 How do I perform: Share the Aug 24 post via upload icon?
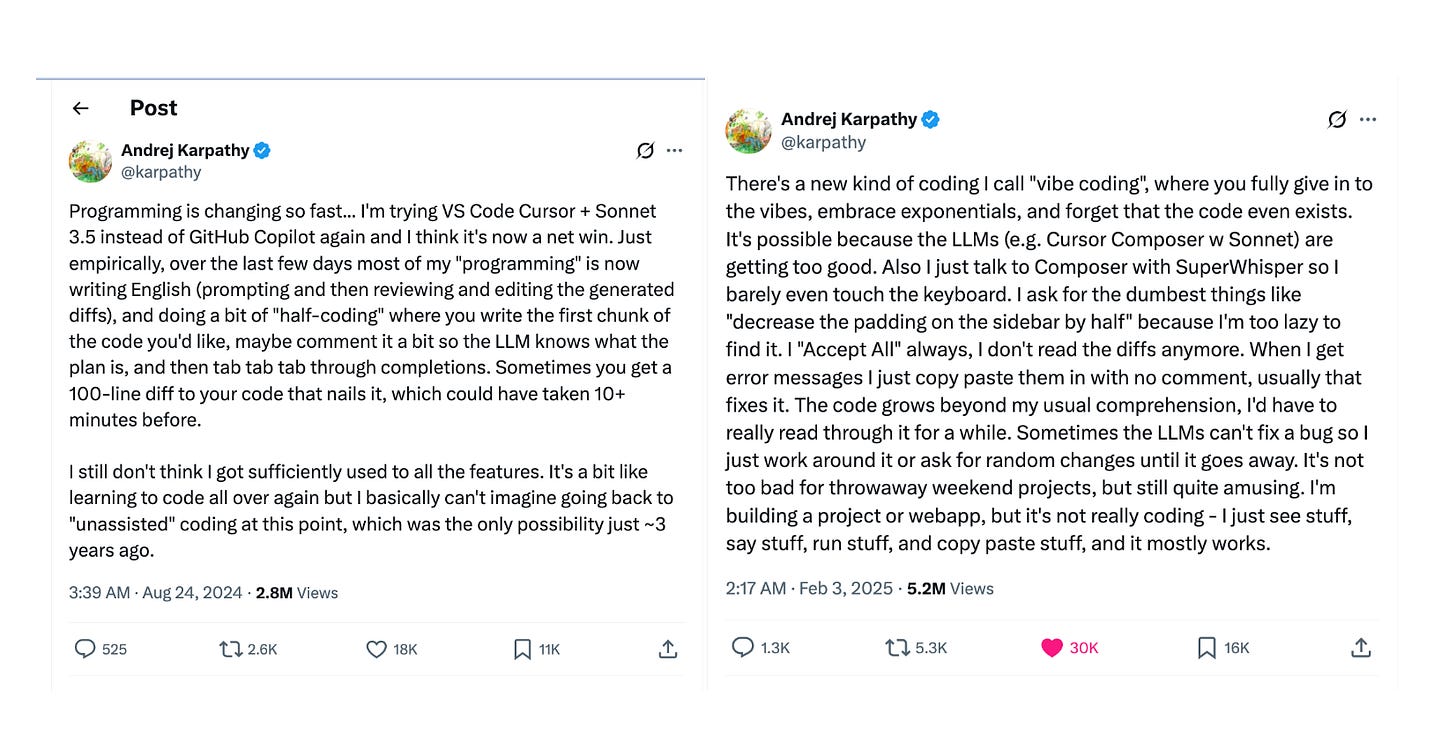click(x=668, y=649)
